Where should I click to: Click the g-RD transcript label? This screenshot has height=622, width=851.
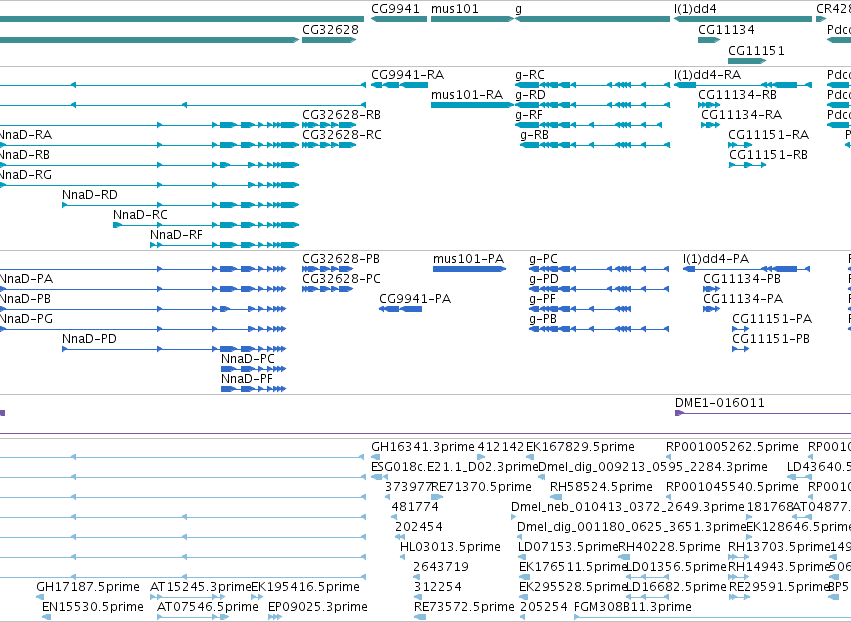click(x=530, y=95)
